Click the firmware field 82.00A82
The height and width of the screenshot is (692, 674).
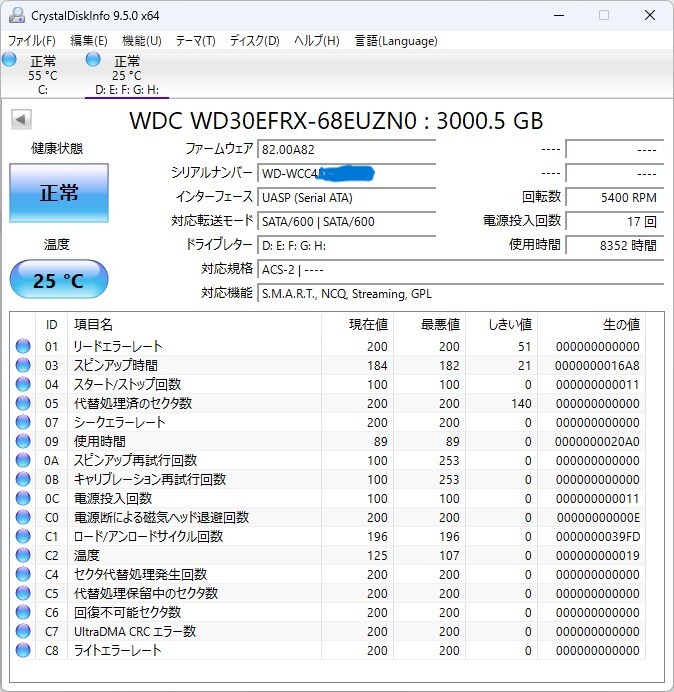(346, 149)
